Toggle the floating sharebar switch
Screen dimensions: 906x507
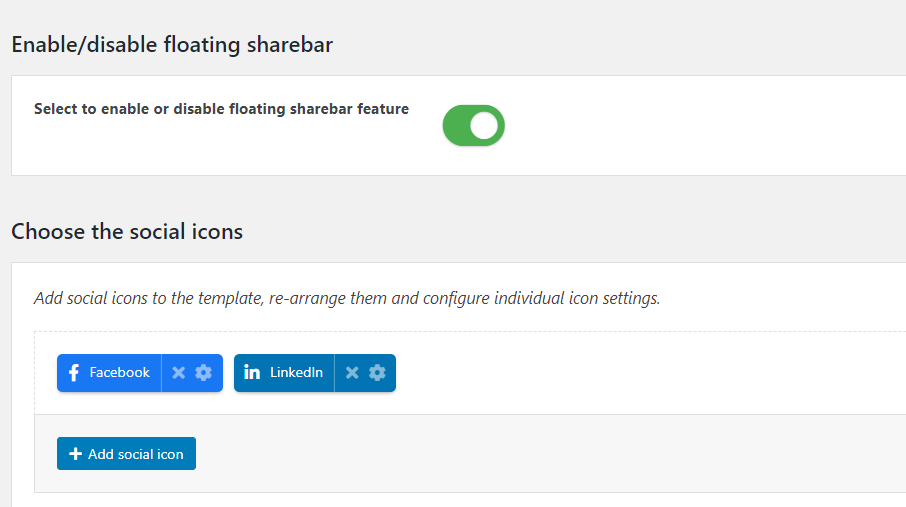[474, 126]
